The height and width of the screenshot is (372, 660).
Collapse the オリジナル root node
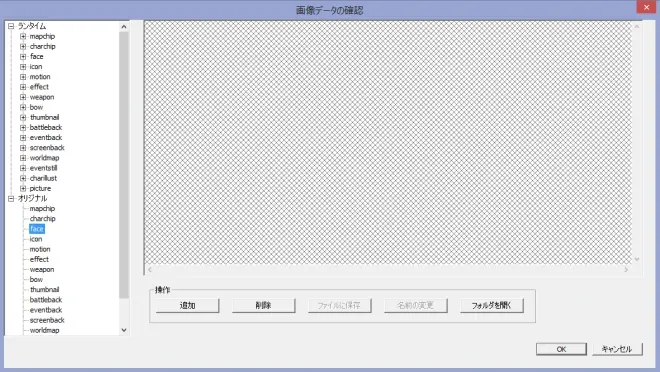point(11,198)
